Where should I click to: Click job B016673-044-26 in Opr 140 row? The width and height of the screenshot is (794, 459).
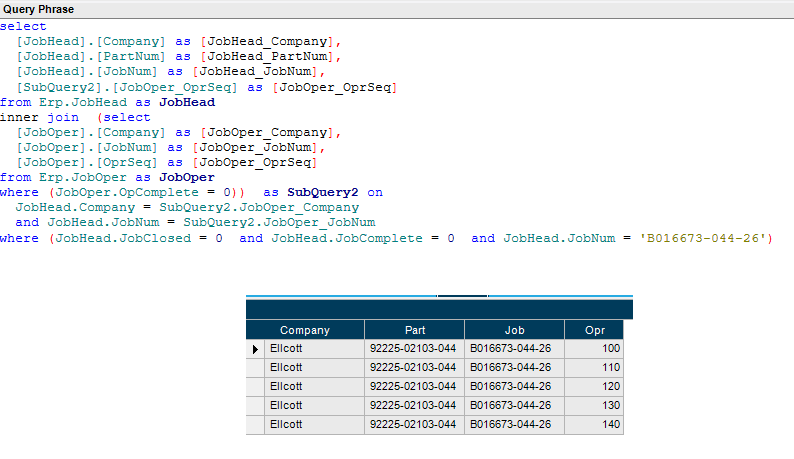(x=514, y=425)
